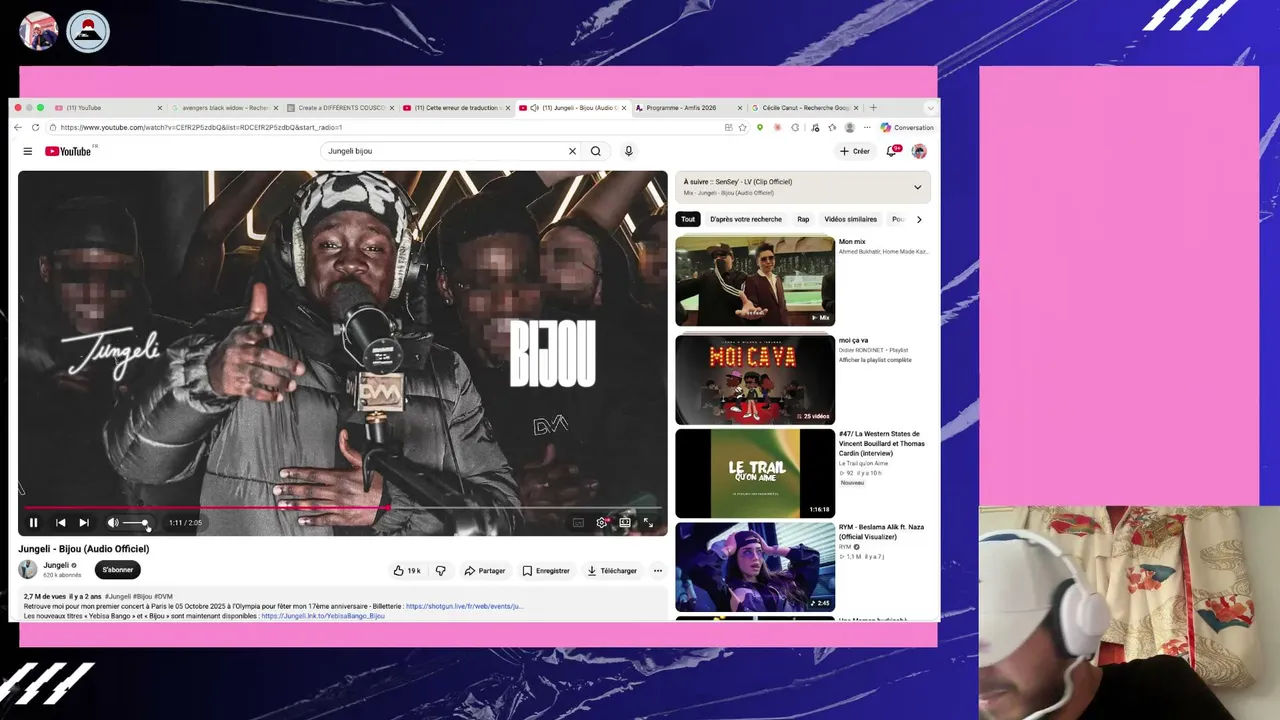The image size is (1280, 720).
Task: Open the shotgun.live billetterie link
Action: click(x=465, y=606)
